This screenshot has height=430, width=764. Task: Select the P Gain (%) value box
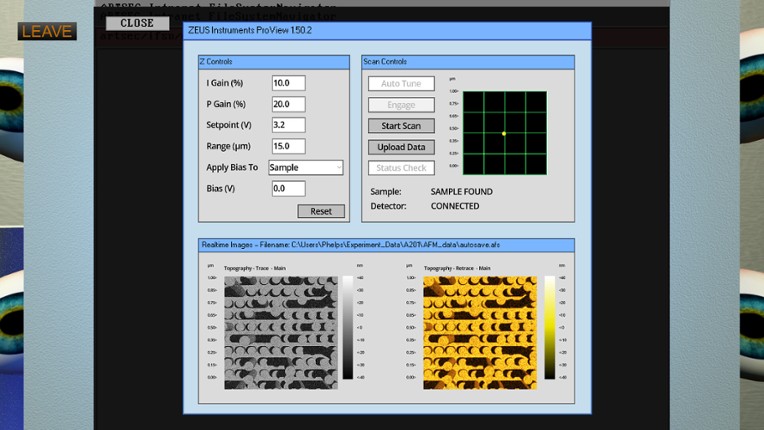(288, 104)
